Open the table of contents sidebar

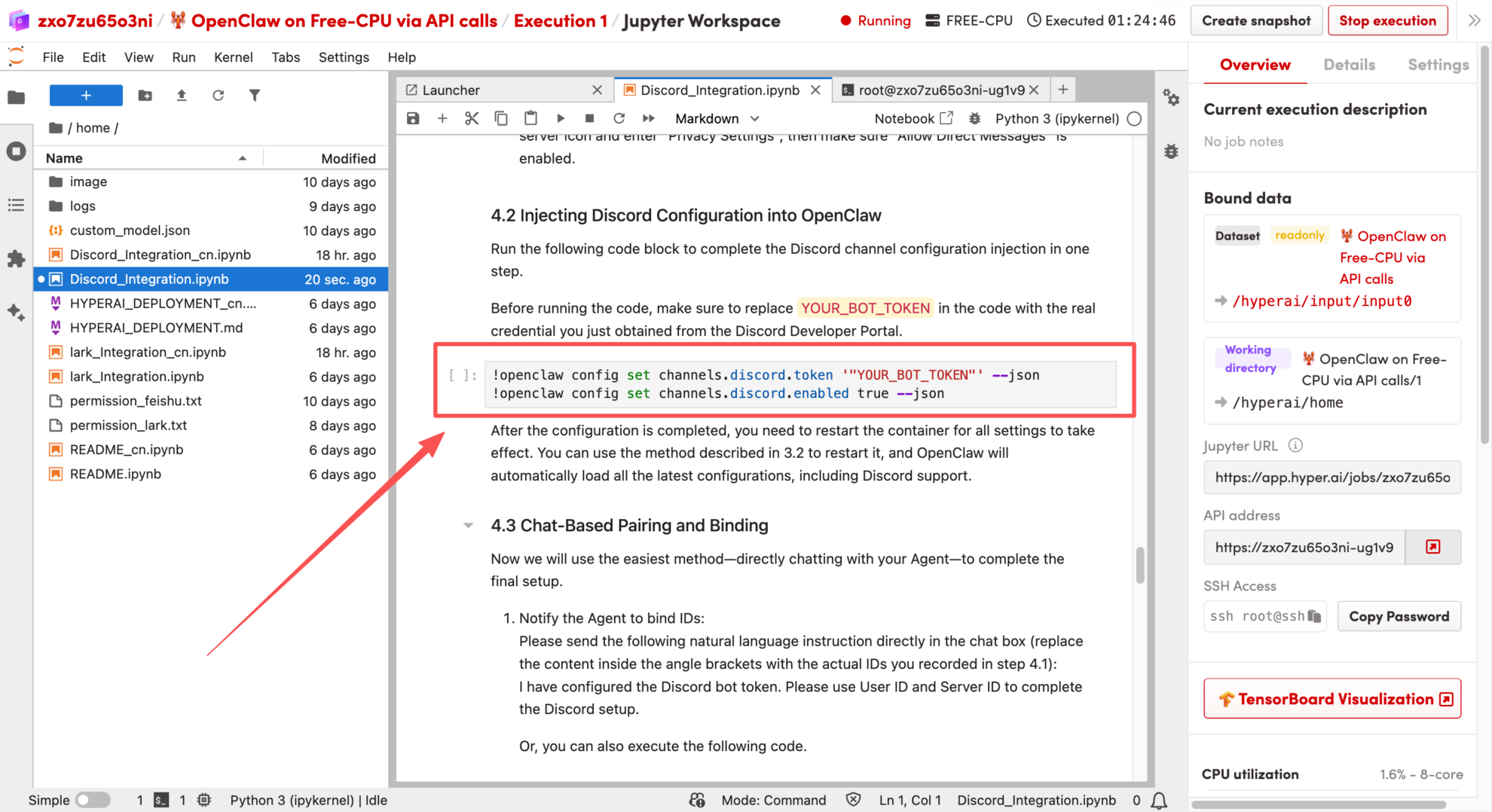point(16,205)
